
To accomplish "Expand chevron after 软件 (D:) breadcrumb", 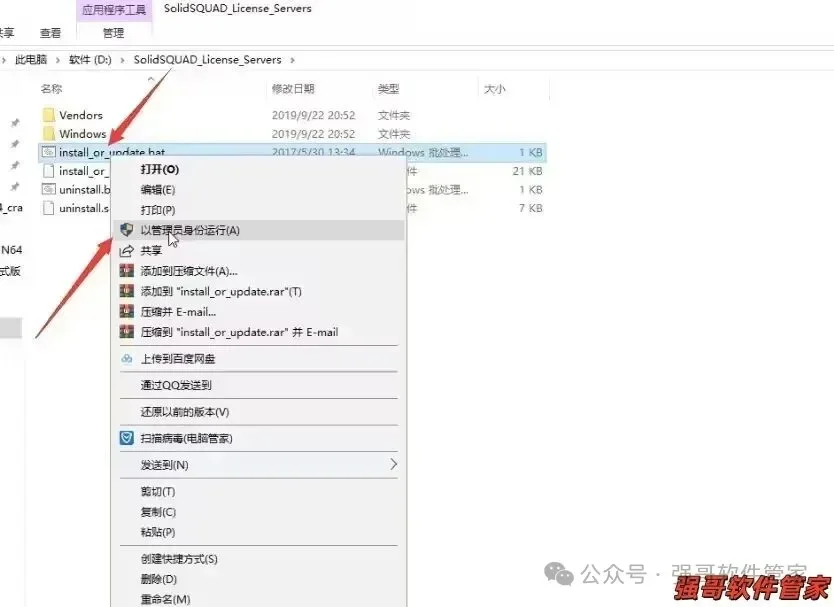I will (123, 60).
